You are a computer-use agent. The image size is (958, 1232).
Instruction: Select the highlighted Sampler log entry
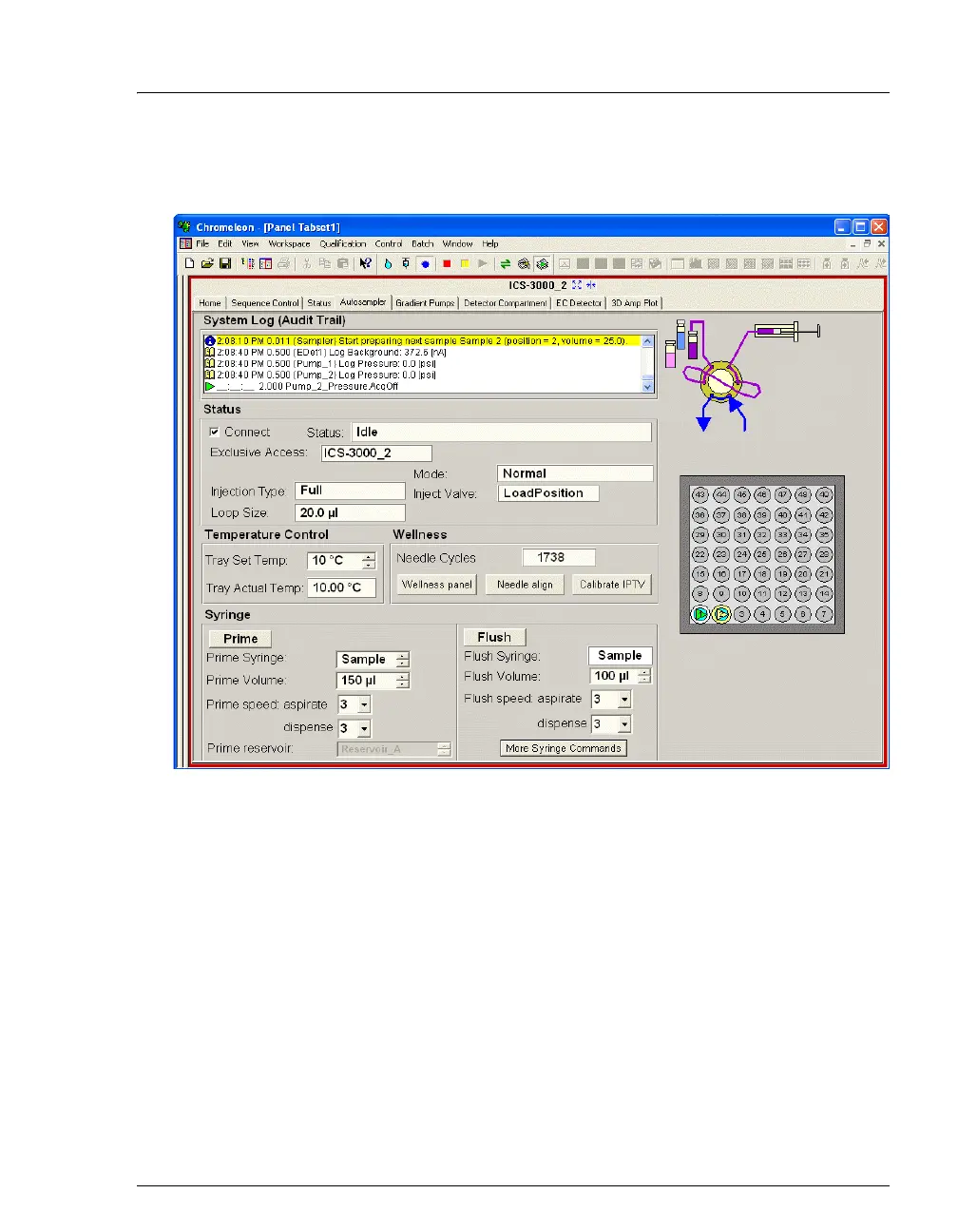[x=423, y=340]
